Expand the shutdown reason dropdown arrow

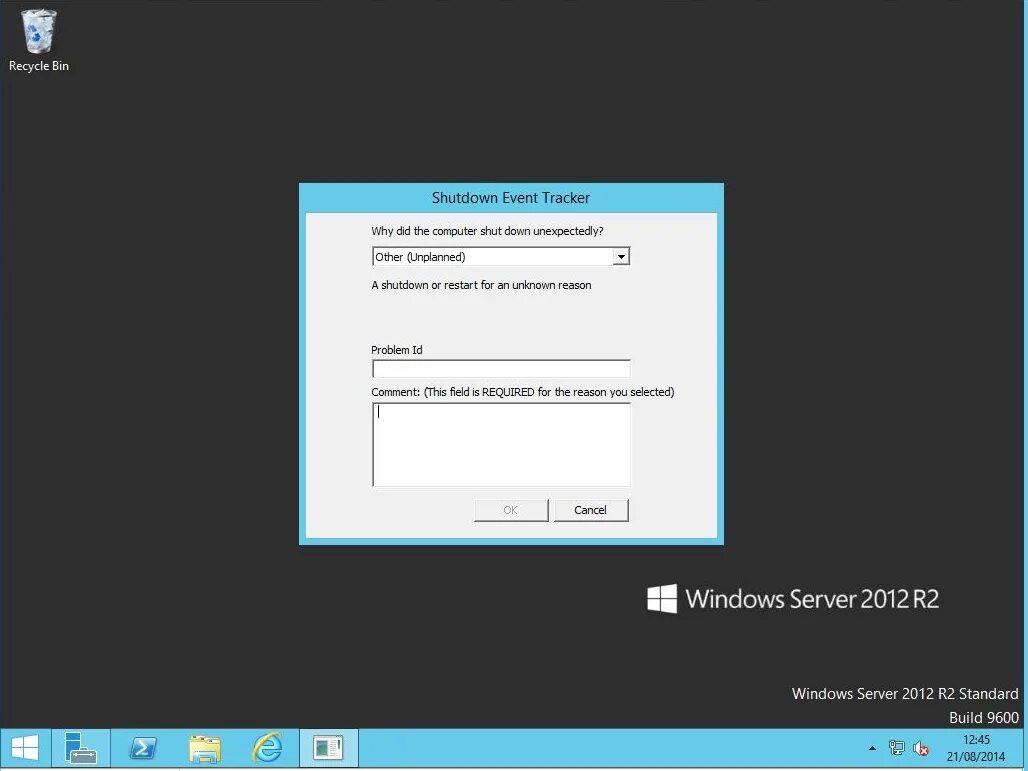[621, 256]
